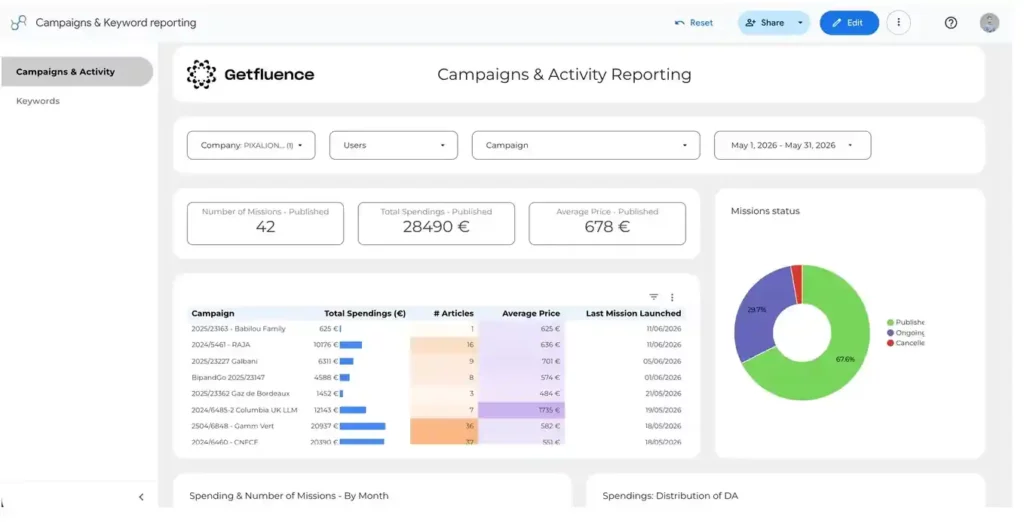Image resolution: width=1024 pixels, height=526 pixels.
Task: Sort by # Articles column header
Action: (x=454, y=314)
